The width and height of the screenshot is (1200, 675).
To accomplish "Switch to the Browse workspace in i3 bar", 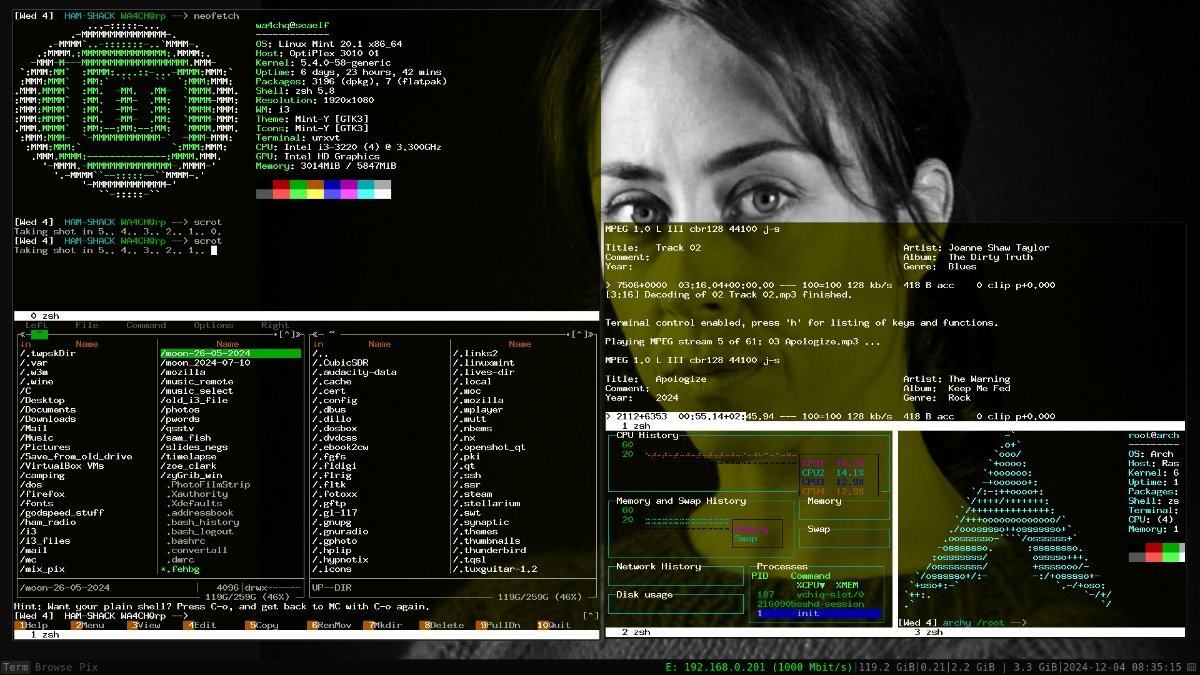I will click(54, 667).
